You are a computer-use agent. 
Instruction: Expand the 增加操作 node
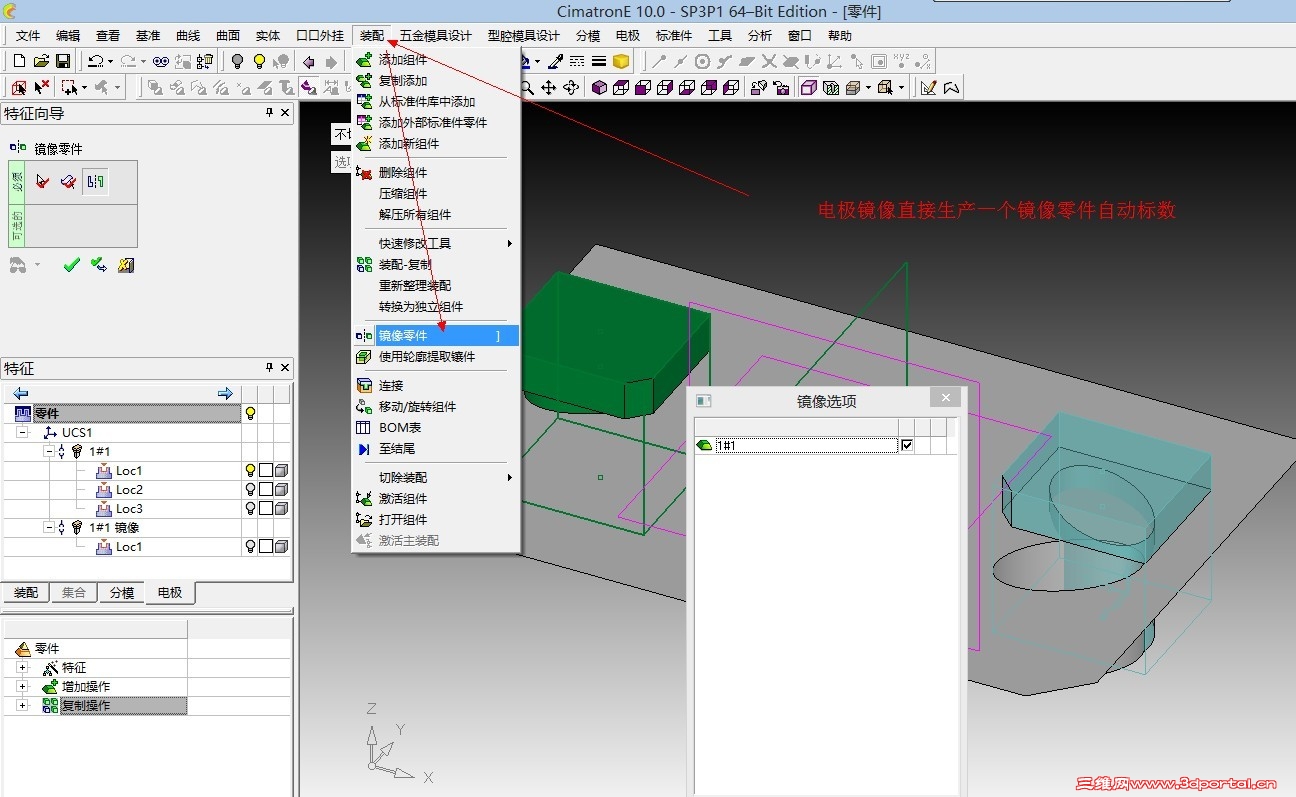click(22, 686)
